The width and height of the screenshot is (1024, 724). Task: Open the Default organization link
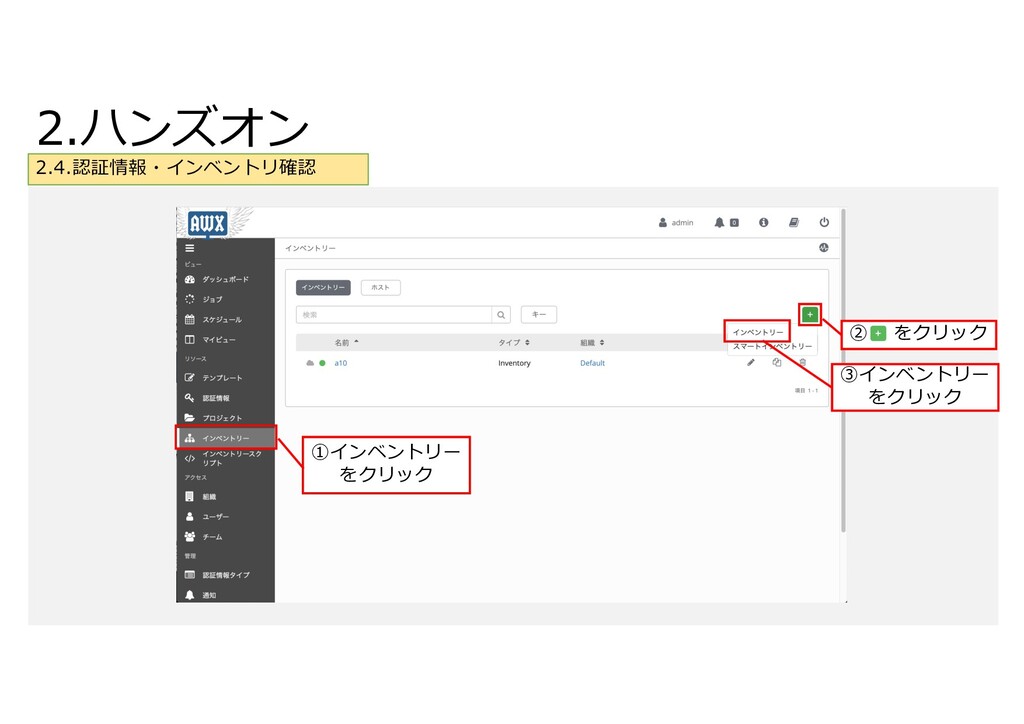(592, 363)
